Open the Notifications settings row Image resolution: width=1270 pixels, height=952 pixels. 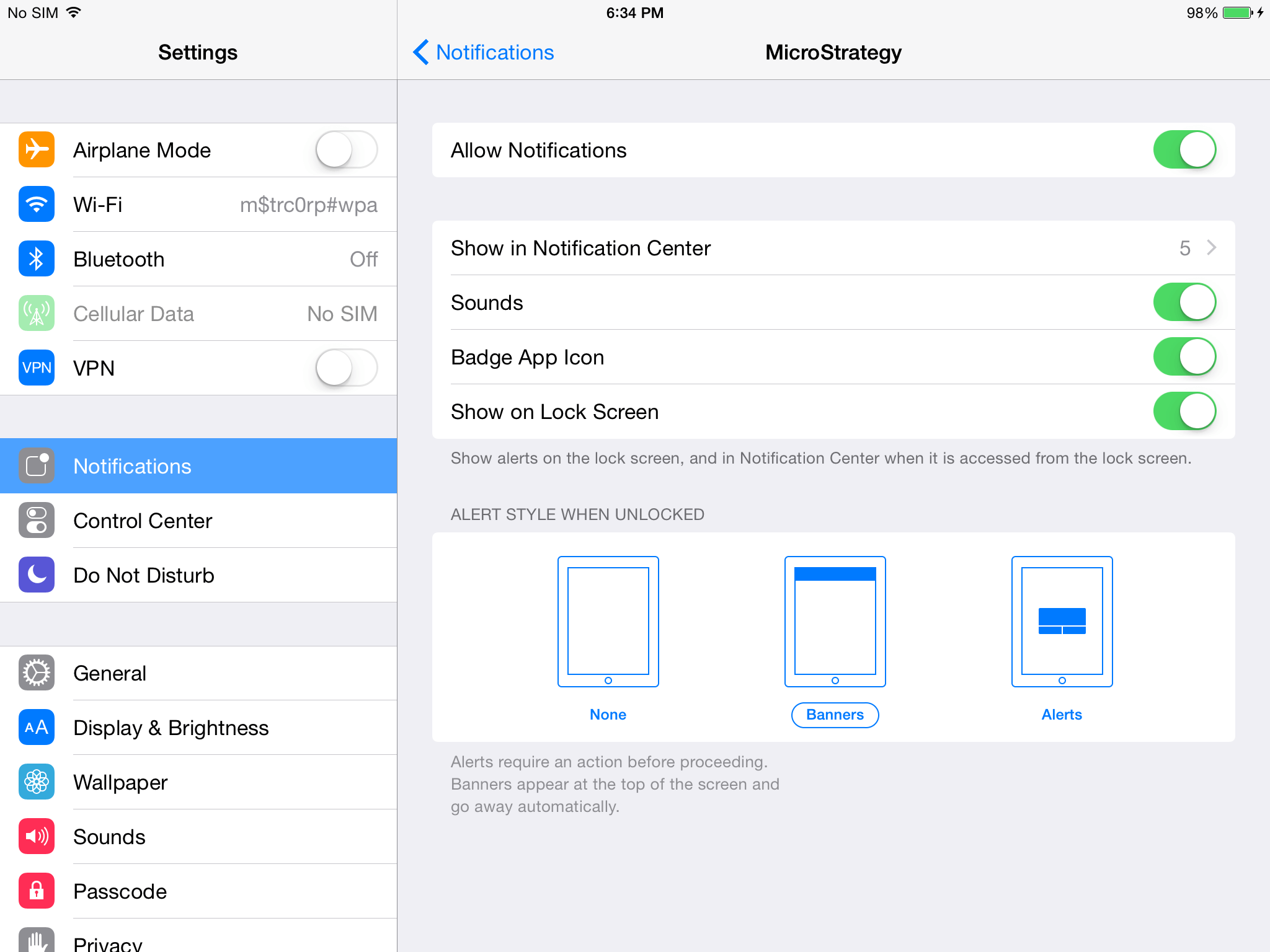pos(198,466)
